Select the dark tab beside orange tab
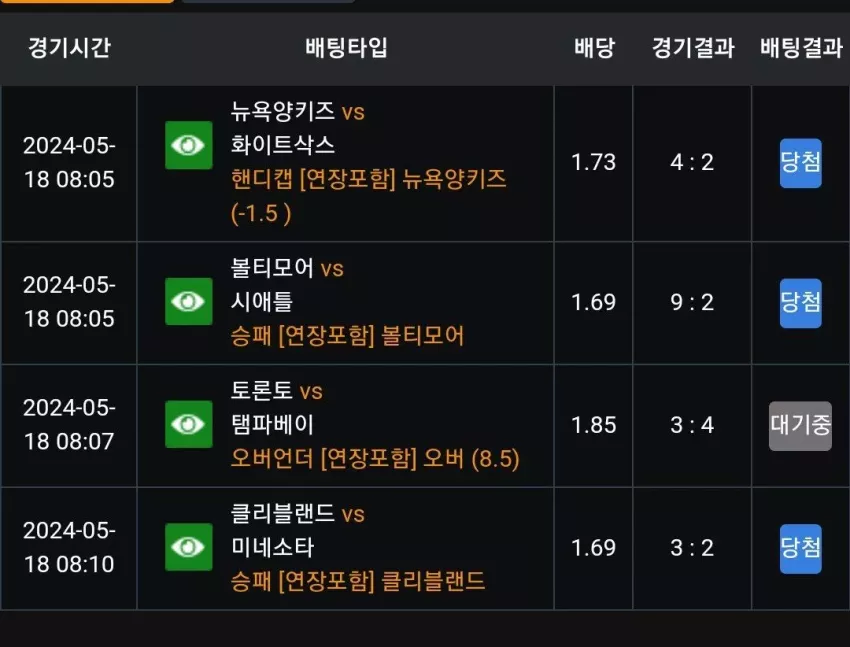The image size is (850, 647). 268,1
